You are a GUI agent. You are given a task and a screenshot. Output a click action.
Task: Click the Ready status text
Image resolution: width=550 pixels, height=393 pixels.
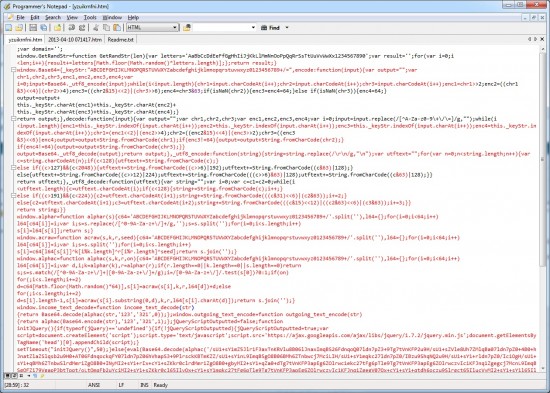pos(160,385)
